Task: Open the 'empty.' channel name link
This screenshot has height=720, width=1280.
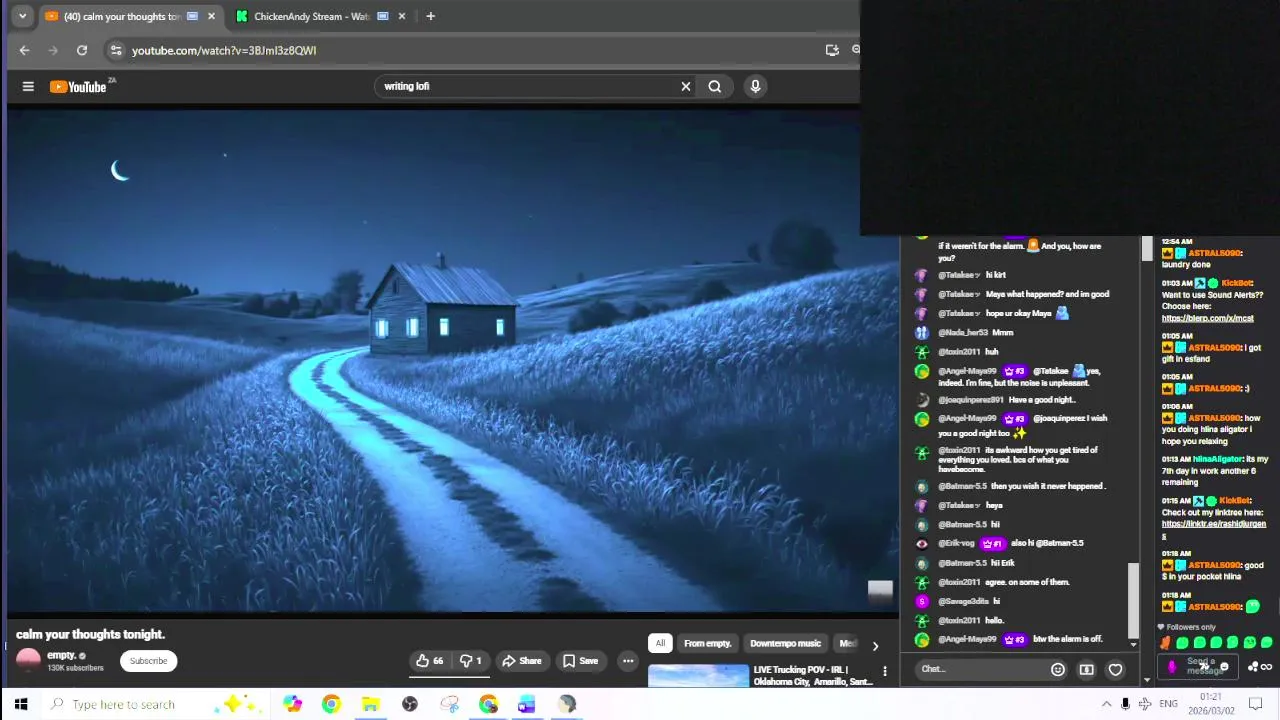Action: pos(61,656)
